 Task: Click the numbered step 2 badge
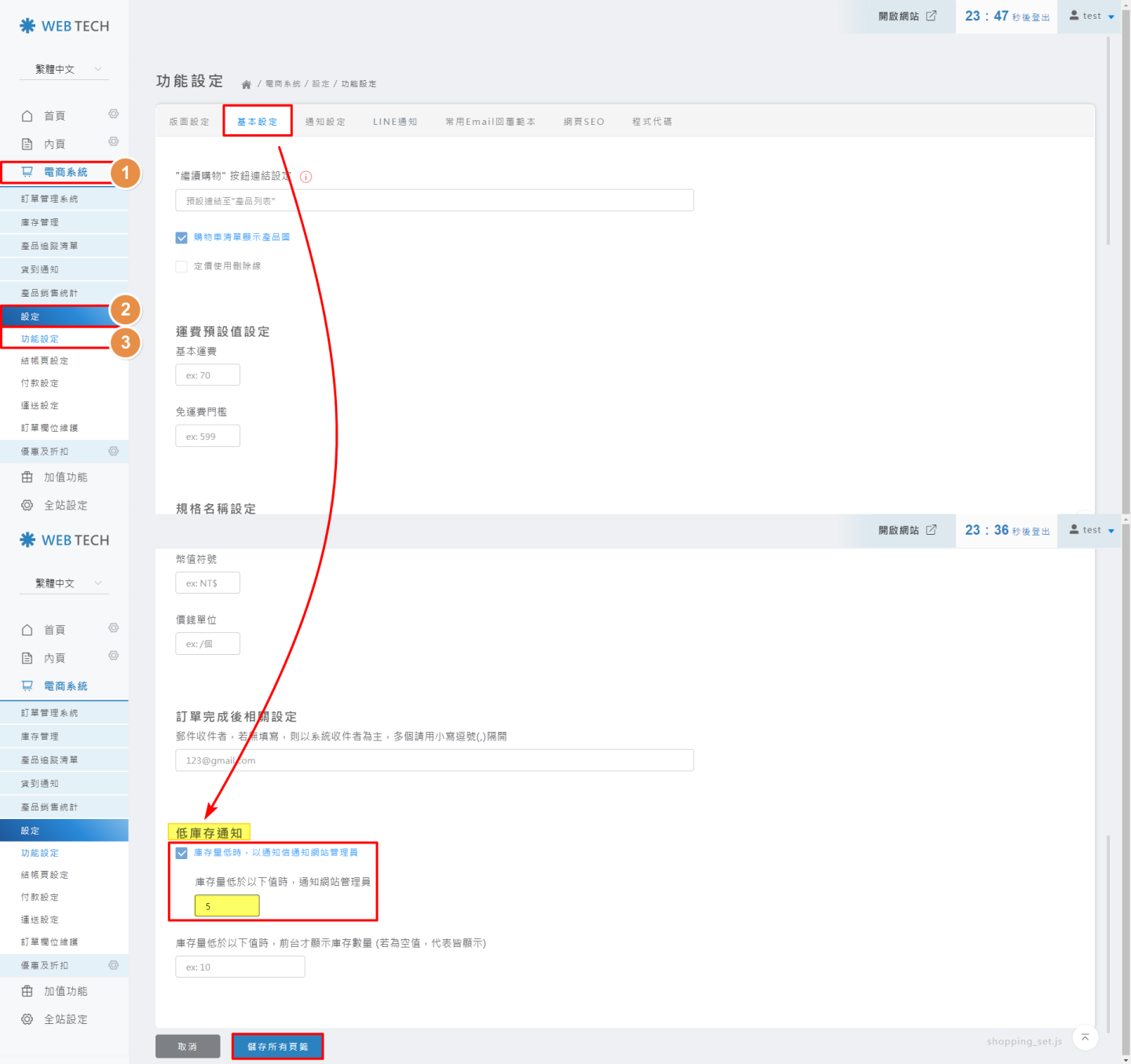tap(125, 309)
